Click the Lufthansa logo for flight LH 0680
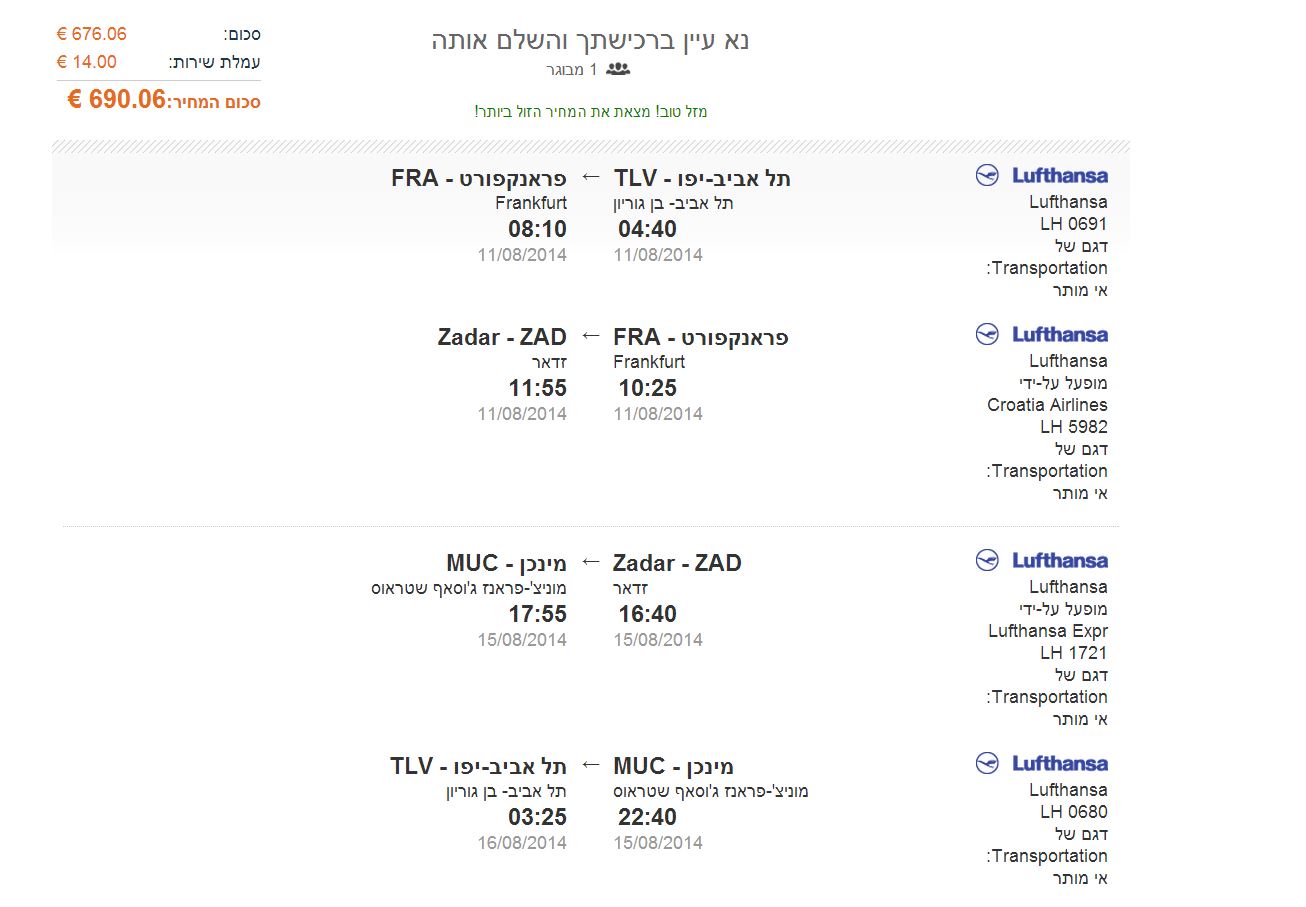1306x907 pixels. [1042, 764]
